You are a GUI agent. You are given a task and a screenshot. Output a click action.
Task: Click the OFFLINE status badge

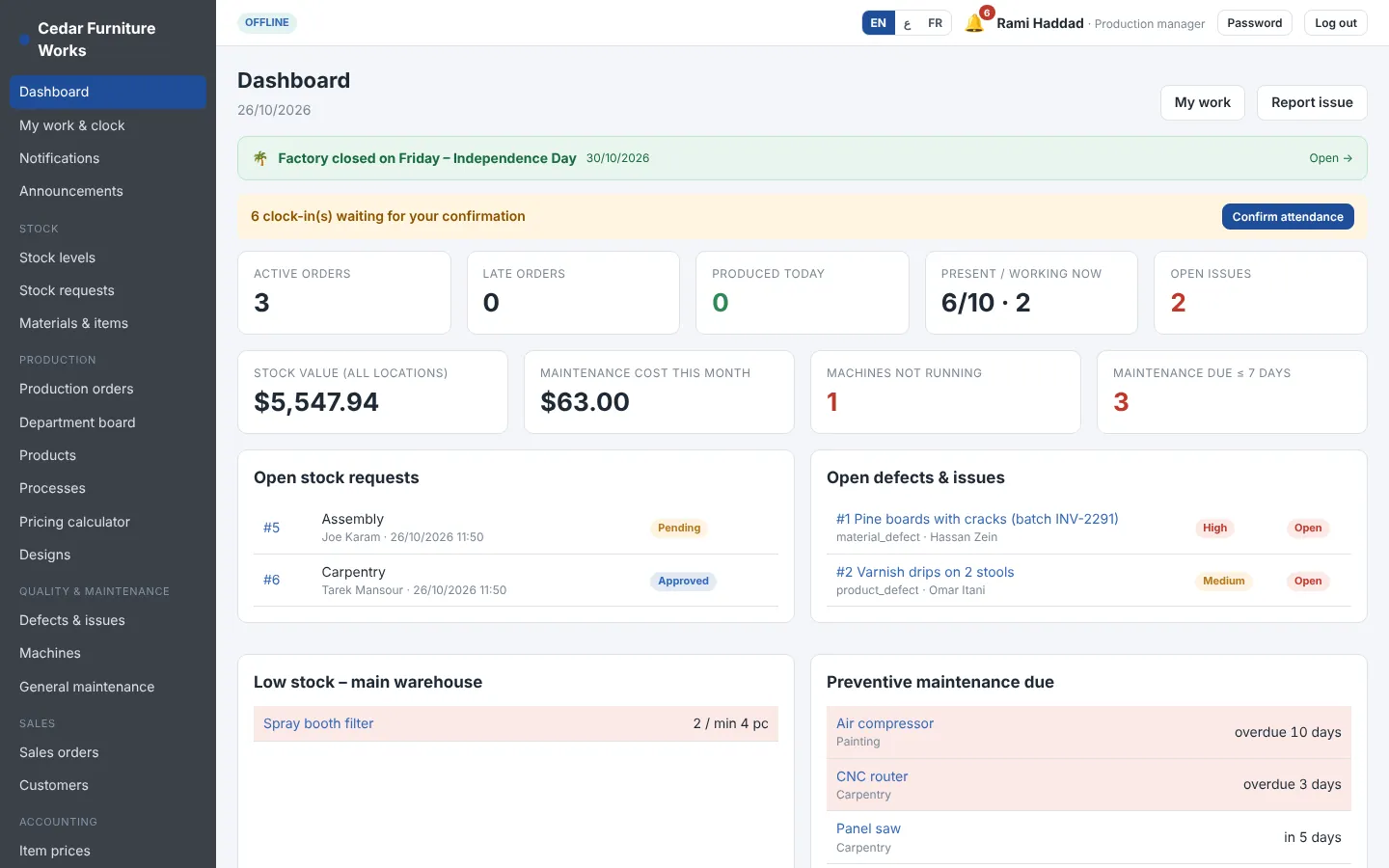[x=267, y=22]
